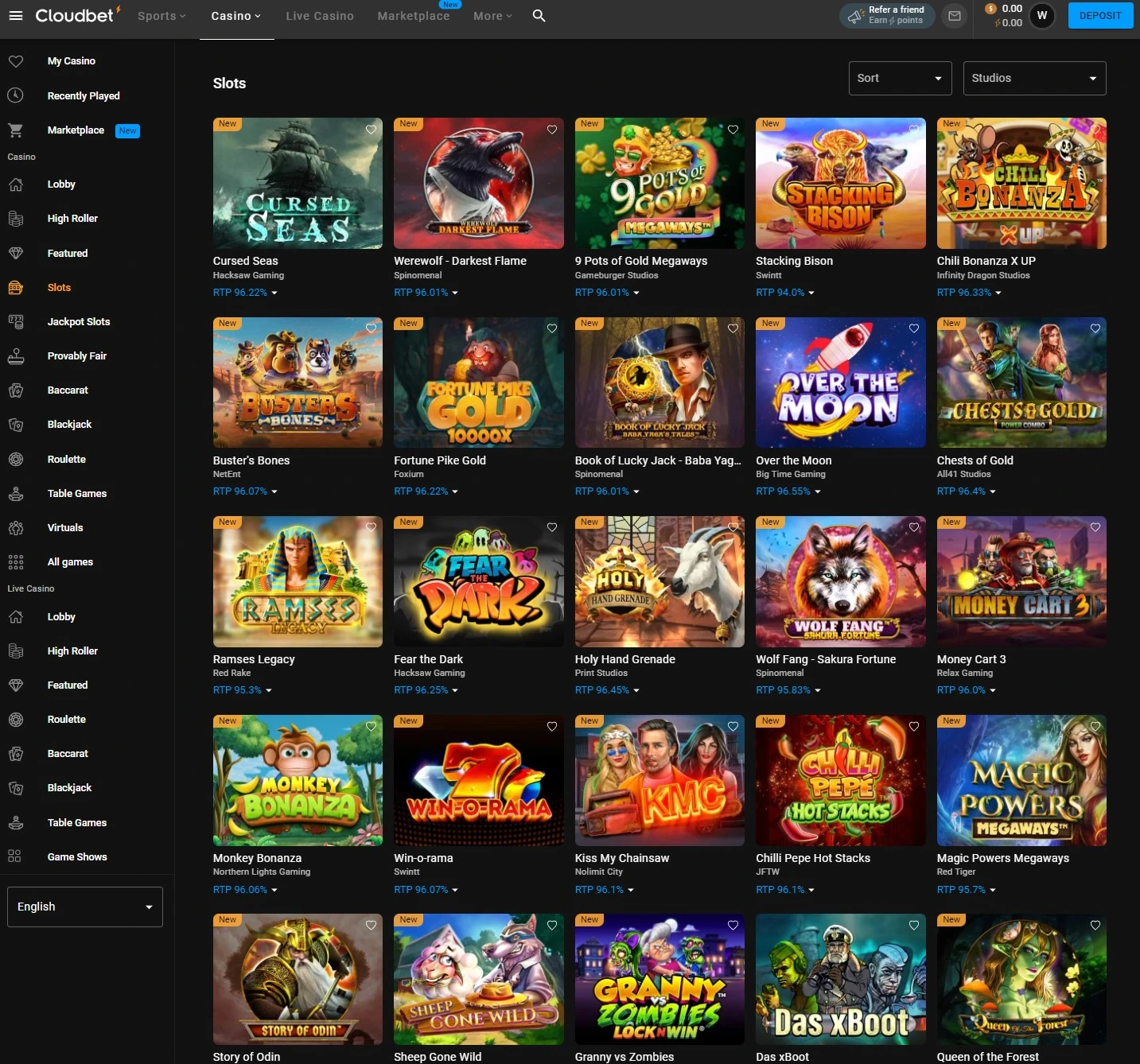The image size is (1140, 1064).
Task: Click the Live Casino Lobby house icon
Action: pyautogui.click(x=16, y=617)
